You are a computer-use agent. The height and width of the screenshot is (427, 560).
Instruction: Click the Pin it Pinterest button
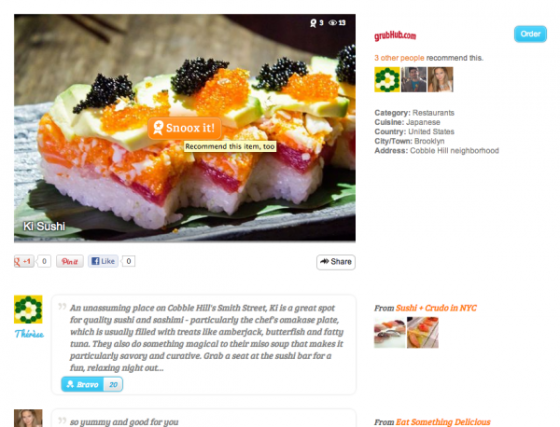pos(70,261)
